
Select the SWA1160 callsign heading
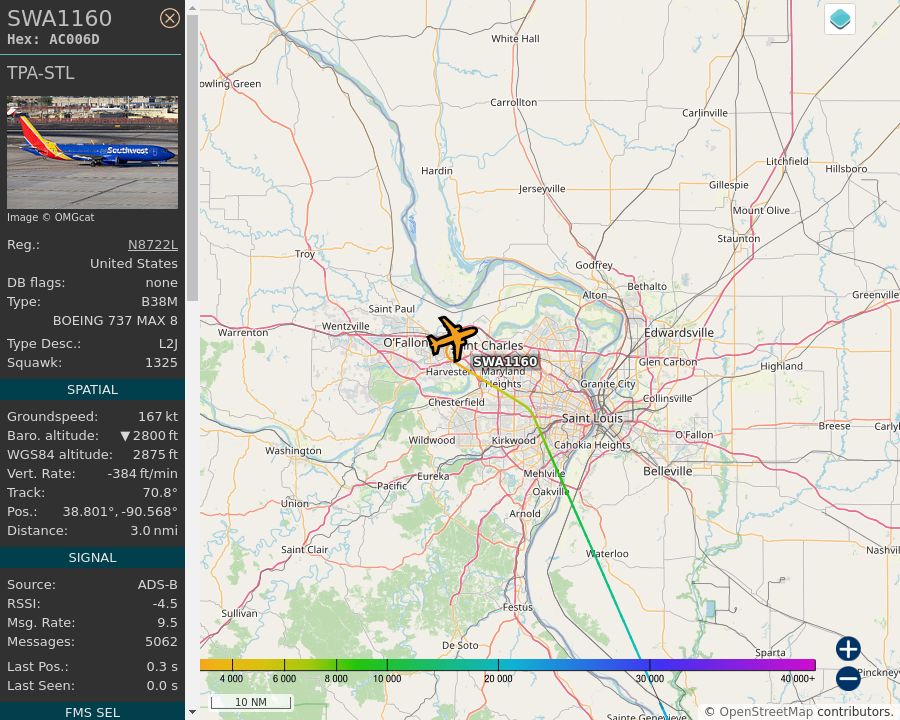tap(60, 18)
